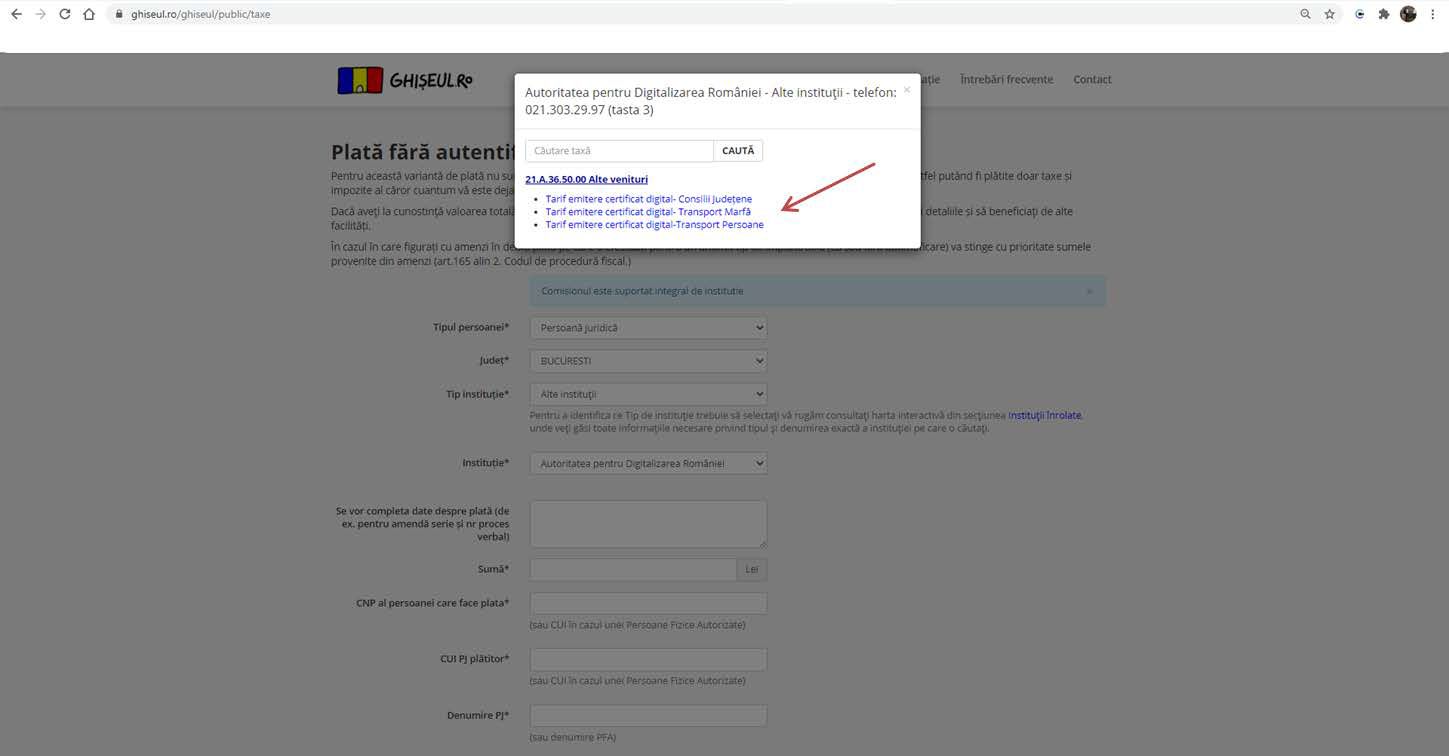The height and width of the screenshot is (756, 1449).
Task: Click the browser back arrow
Action: coord(16,14)
